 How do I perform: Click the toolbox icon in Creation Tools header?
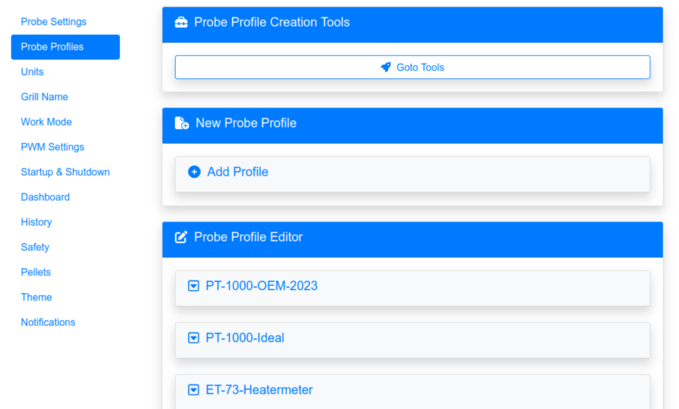[181, 22]
